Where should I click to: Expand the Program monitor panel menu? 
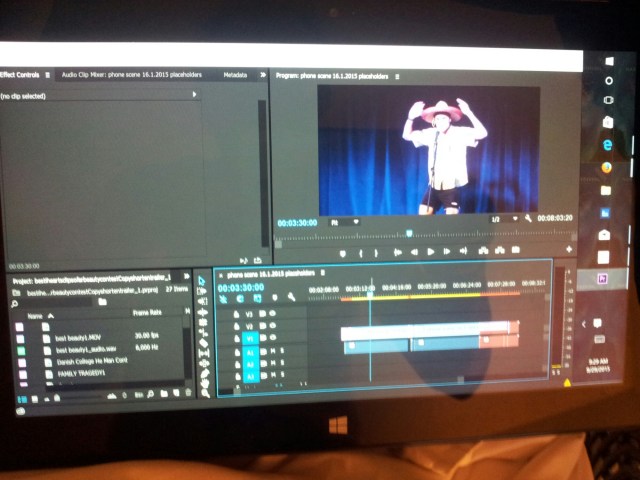[397, 75]
